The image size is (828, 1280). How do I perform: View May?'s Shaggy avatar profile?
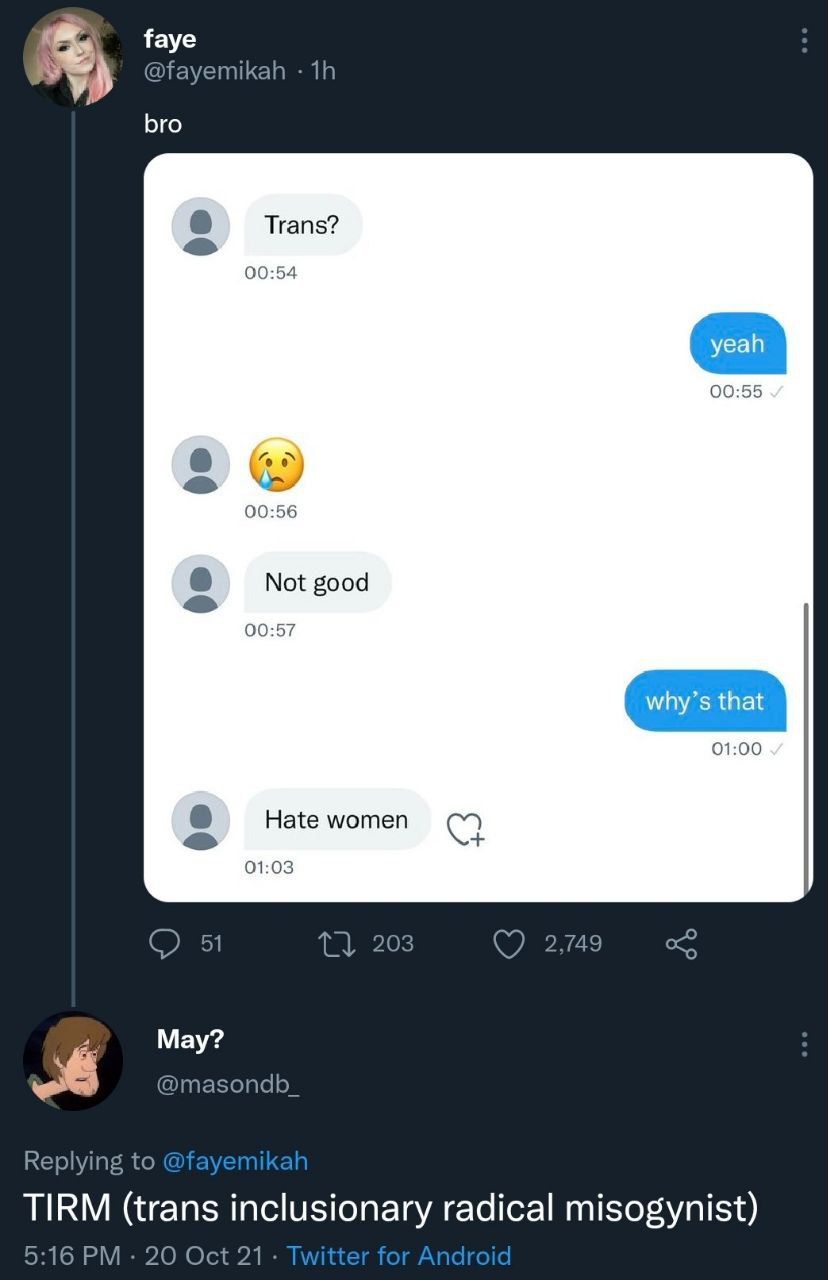[72, 1061]
